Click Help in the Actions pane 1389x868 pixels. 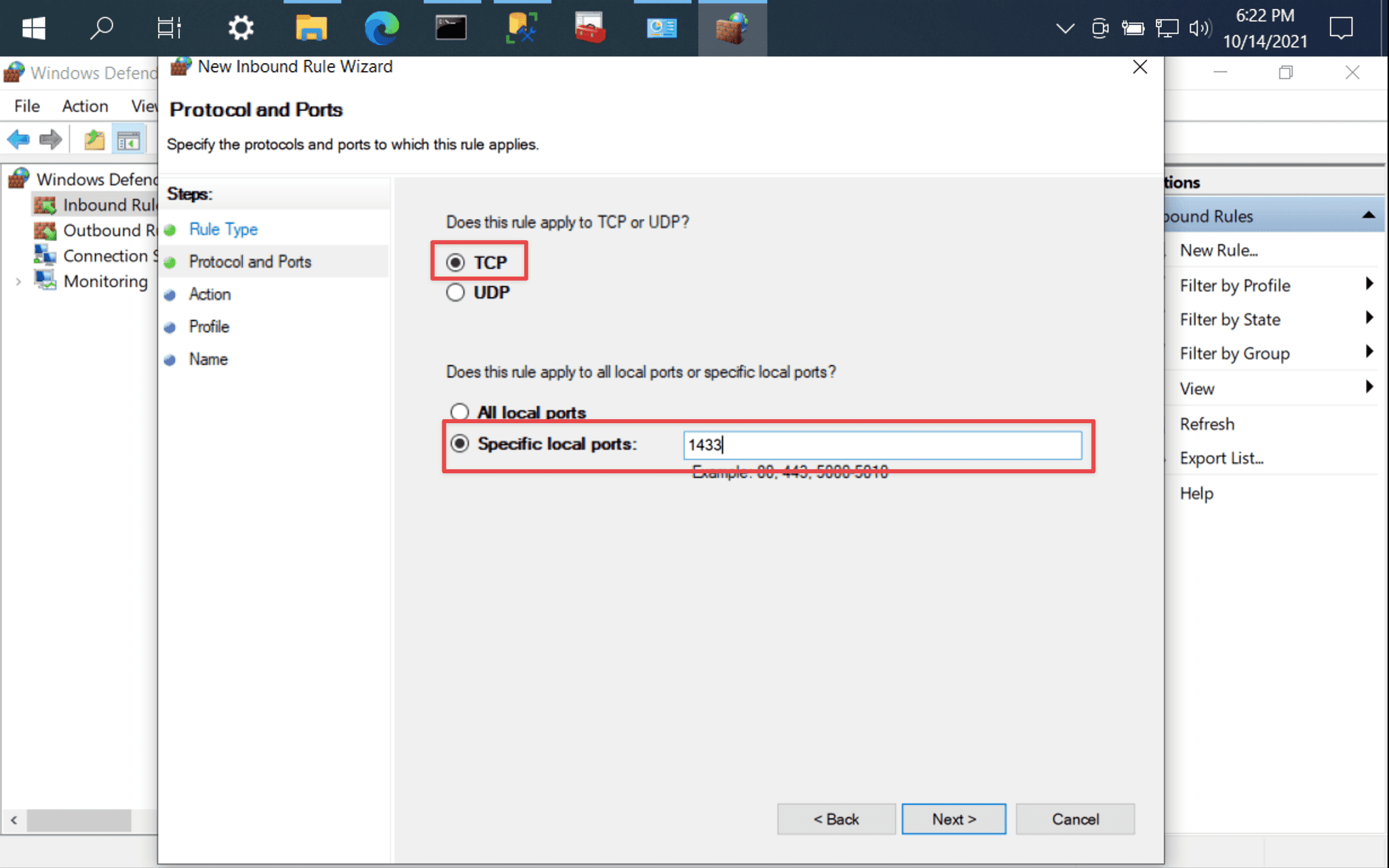pyautogui.click(x=1196, y=493)
